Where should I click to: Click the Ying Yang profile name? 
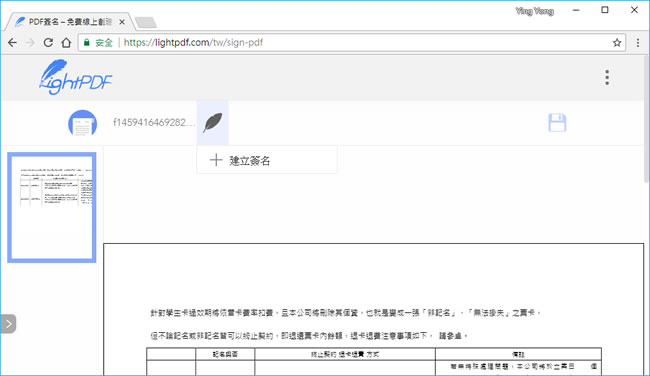coord(535,11)
